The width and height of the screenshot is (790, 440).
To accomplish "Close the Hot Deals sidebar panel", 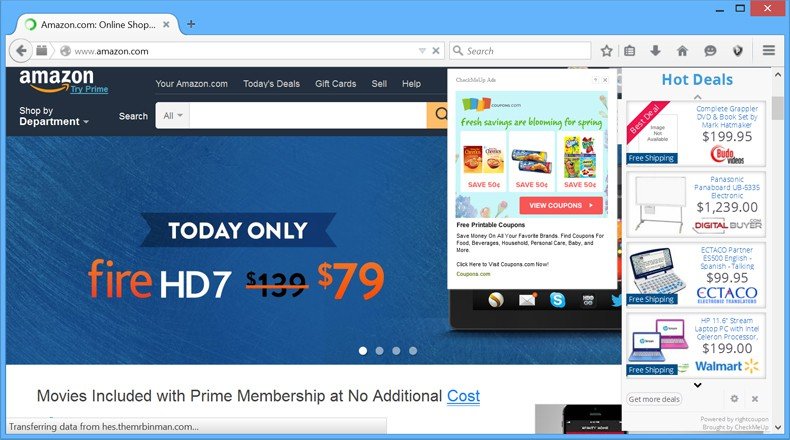I will pyautogui.click(x=755, y=399).
